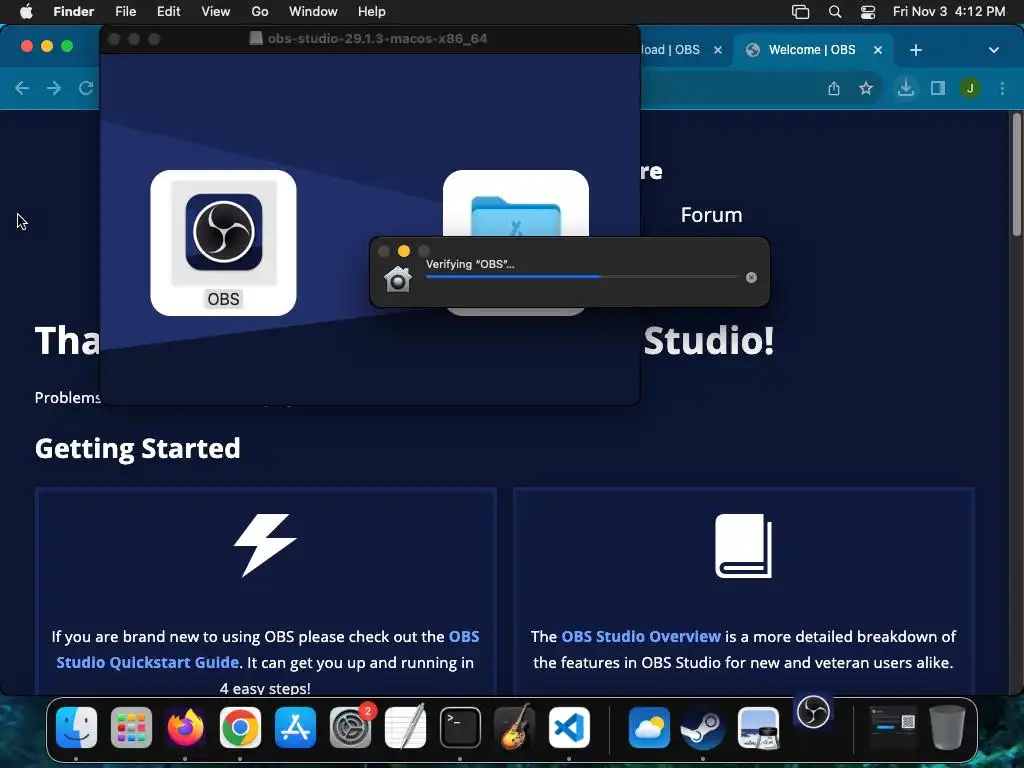Close the Welcome | OBS tab
Image resolution: width=1024 pixels, height=768 pixels.
pyautogui.click(x=878, y=50)
